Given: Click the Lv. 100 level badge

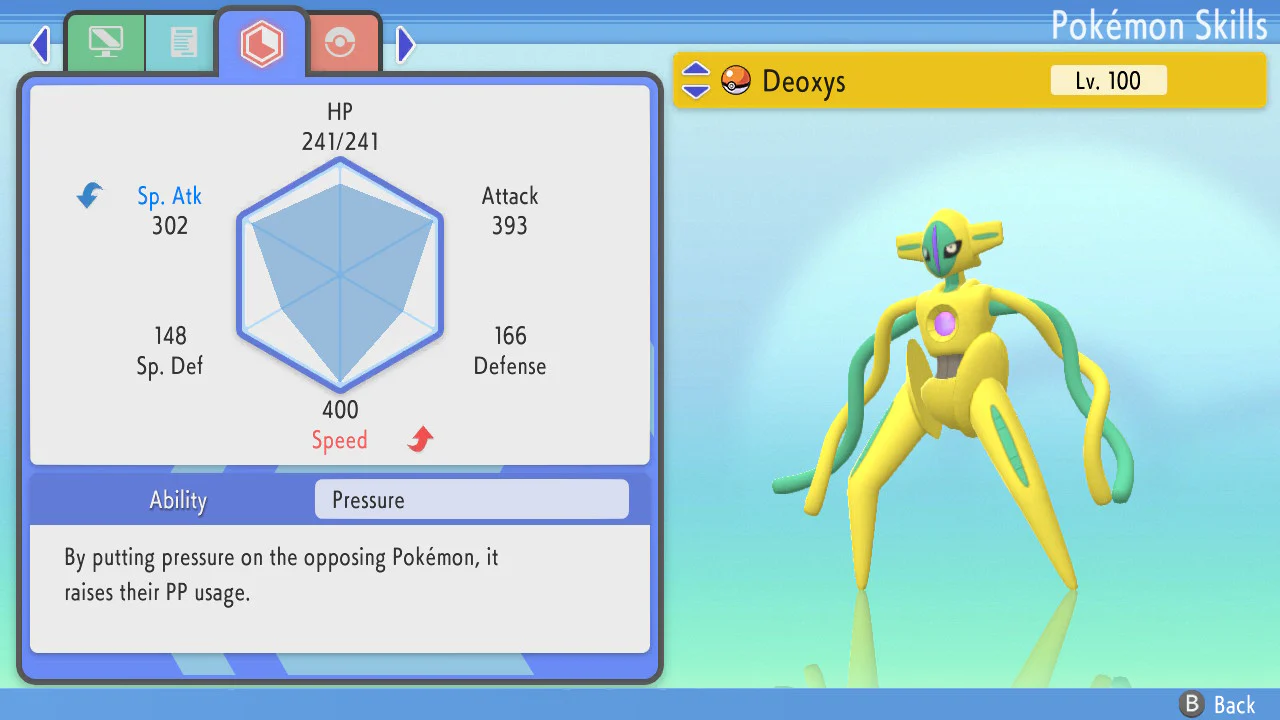Looking at the screenshot, I should pyautogui.click(x=1108, y=80).
